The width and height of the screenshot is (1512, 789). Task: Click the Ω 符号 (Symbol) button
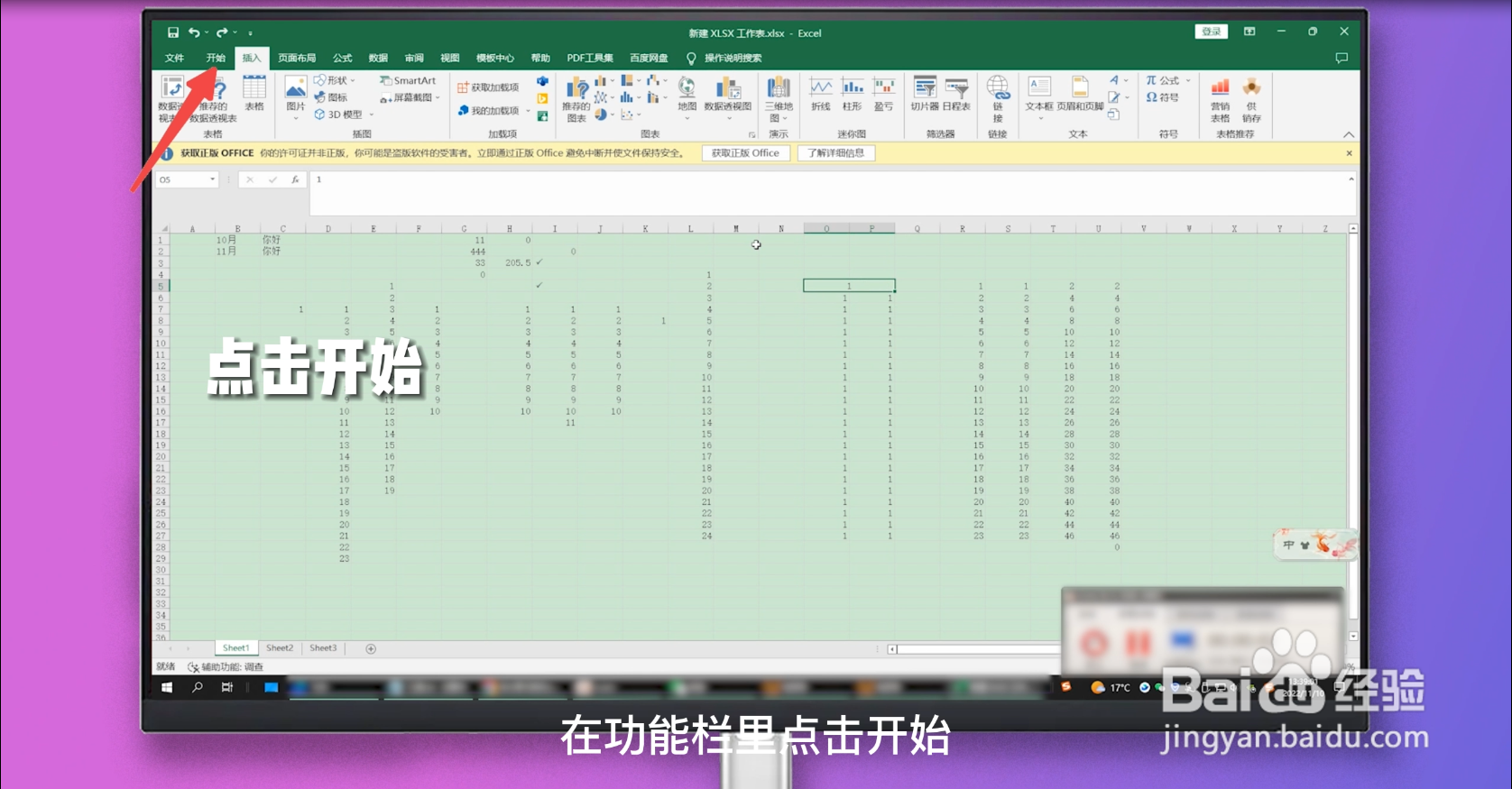click(x=1163, y=97)
